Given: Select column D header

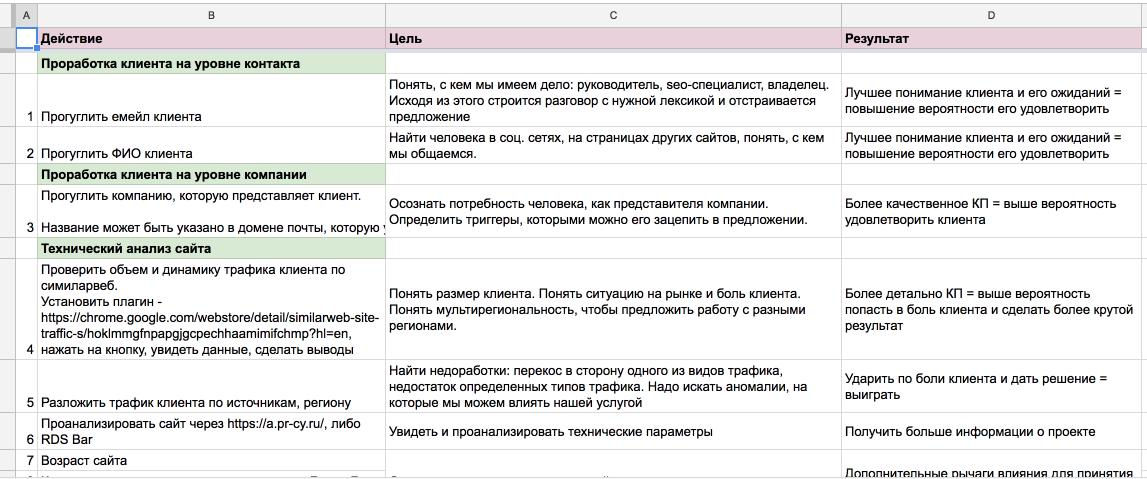Looking at the screenshot, I should pos(991,15).
